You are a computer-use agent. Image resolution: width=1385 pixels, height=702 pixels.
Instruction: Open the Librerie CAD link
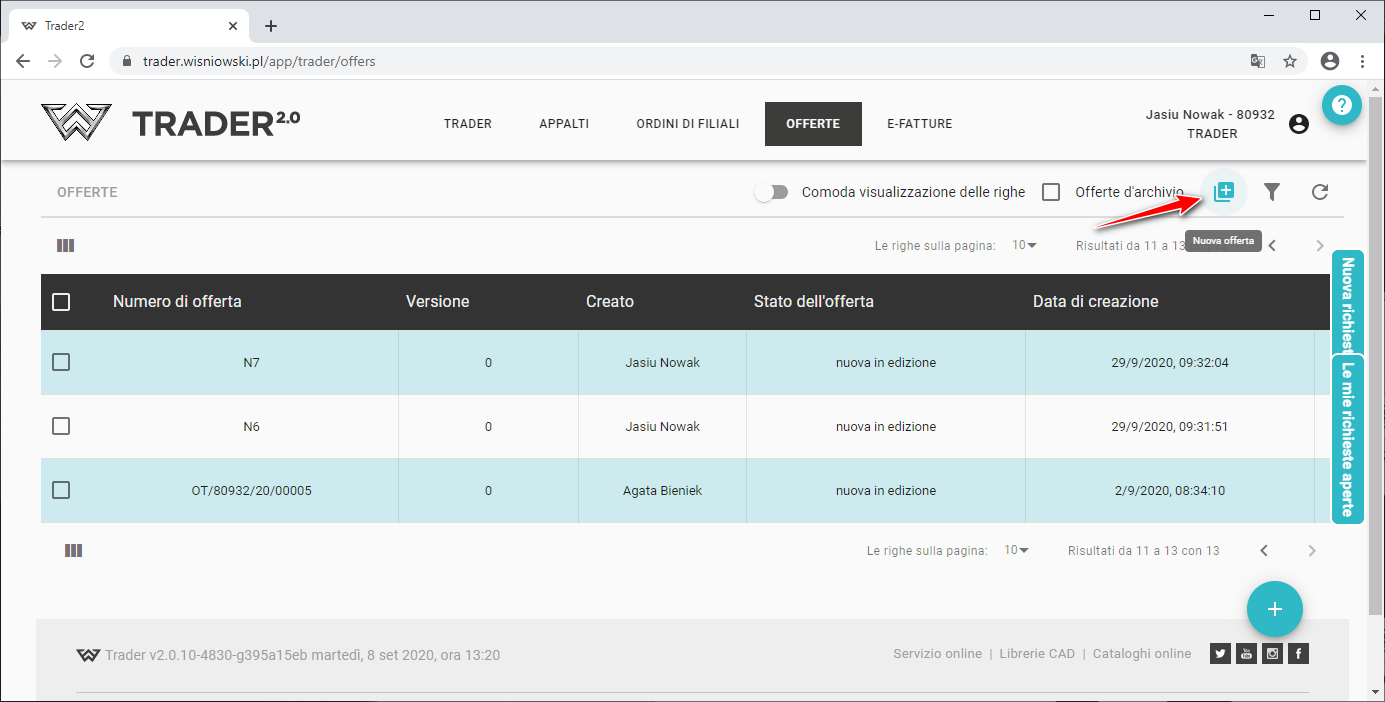click(x=1037, y=654)
